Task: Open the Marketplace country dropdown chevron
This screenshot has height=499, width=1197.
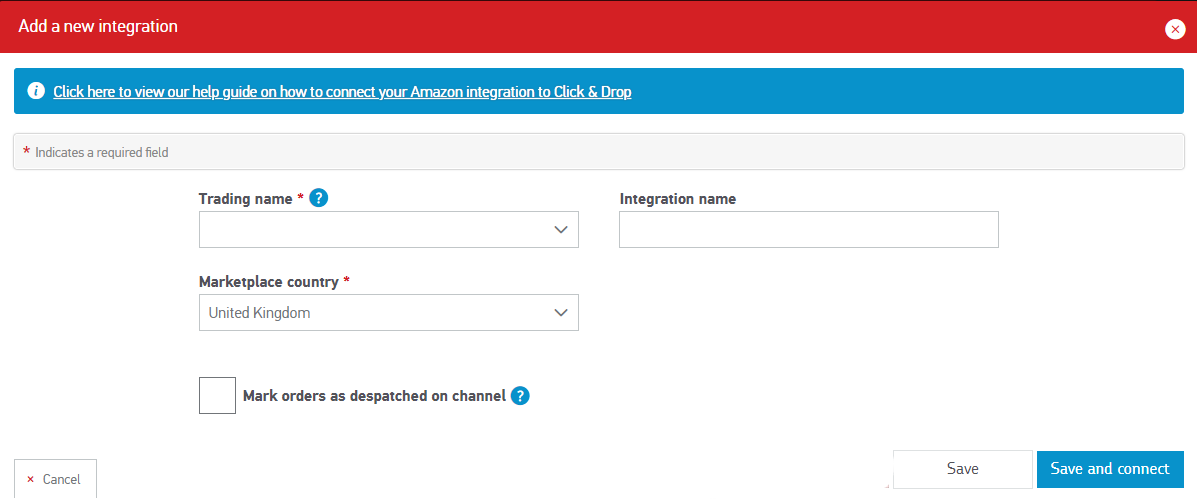Action: (x=561, y=313)
